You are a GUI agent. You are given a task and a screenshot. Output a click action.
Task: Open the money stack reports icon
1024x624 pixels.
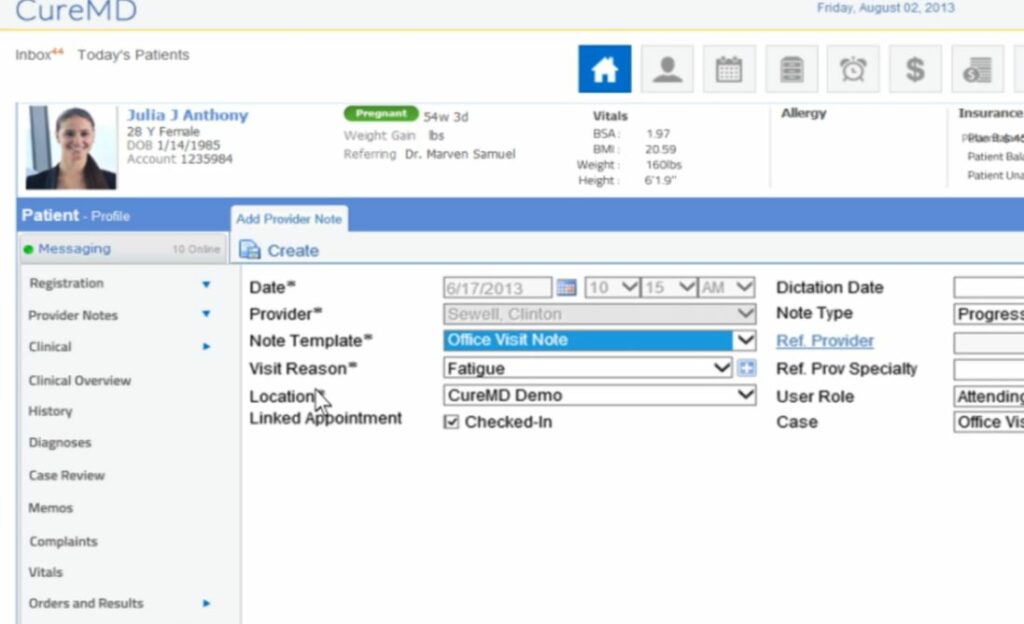977,69
